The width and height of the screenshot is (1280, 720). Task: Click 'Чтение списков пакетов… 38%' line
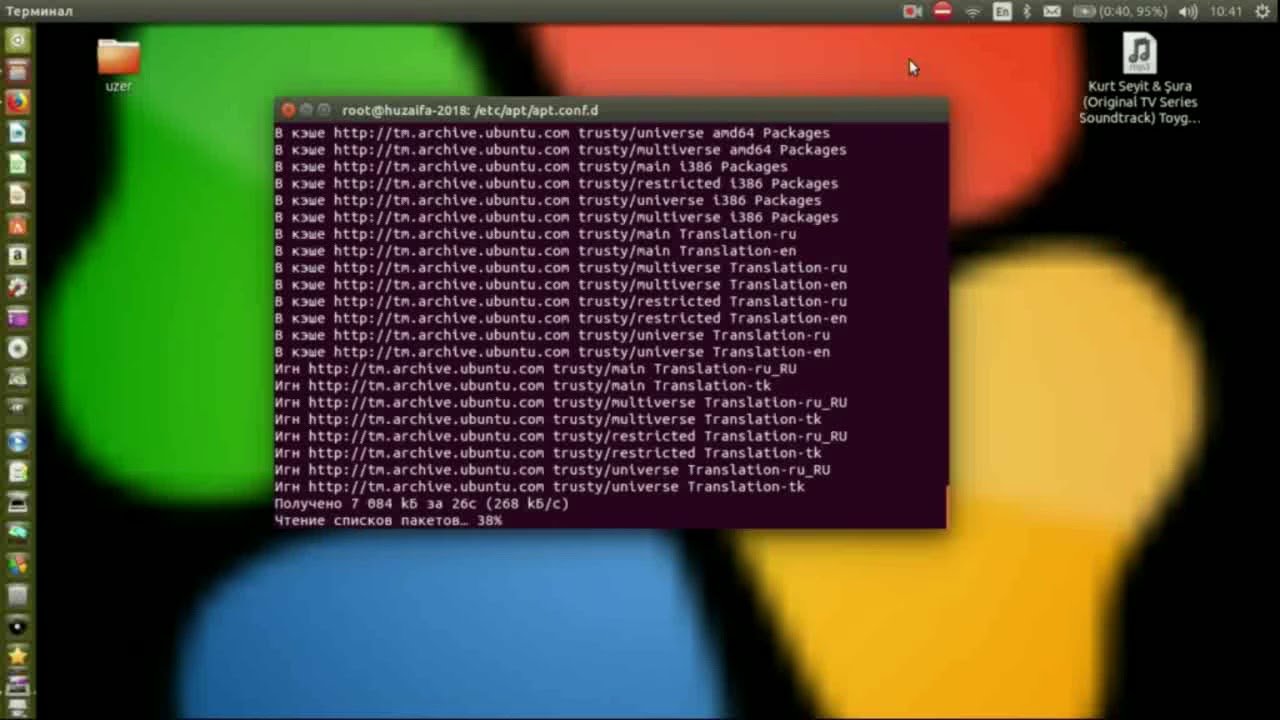(389, 521)
